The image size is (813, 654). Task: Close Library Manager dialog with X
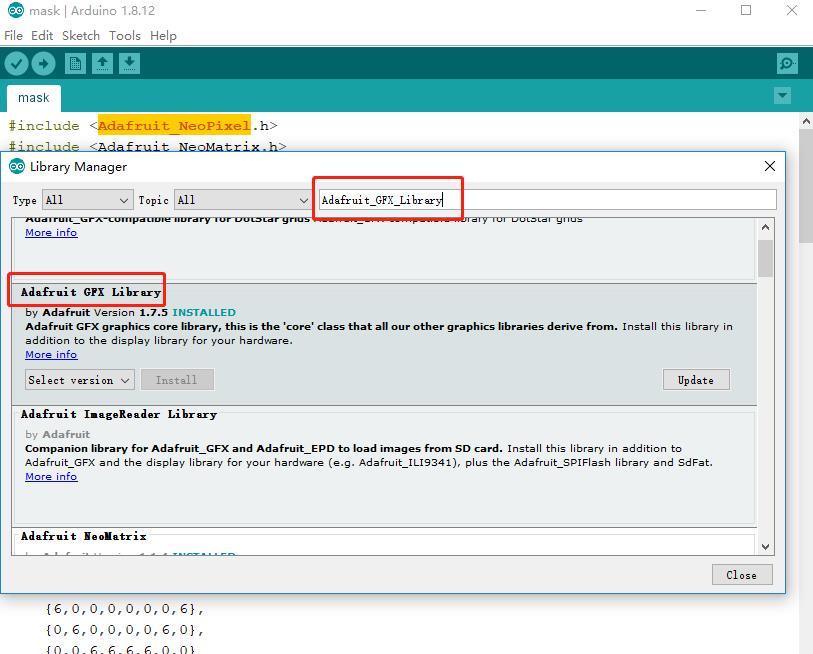770,166
